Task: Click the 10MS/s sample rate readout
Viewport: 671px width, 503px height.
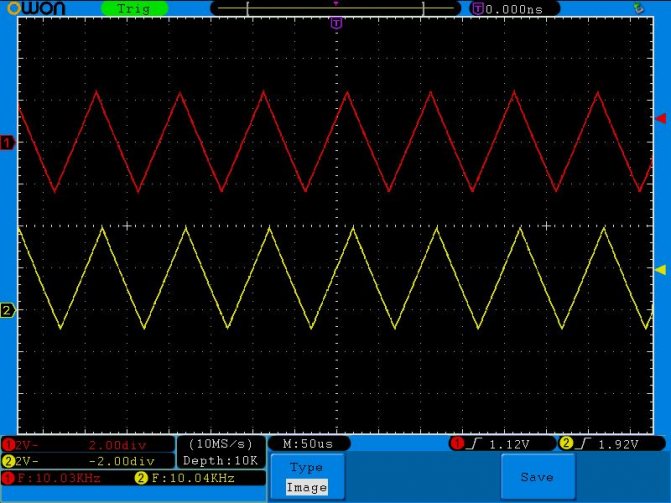Action: point(221,444)
